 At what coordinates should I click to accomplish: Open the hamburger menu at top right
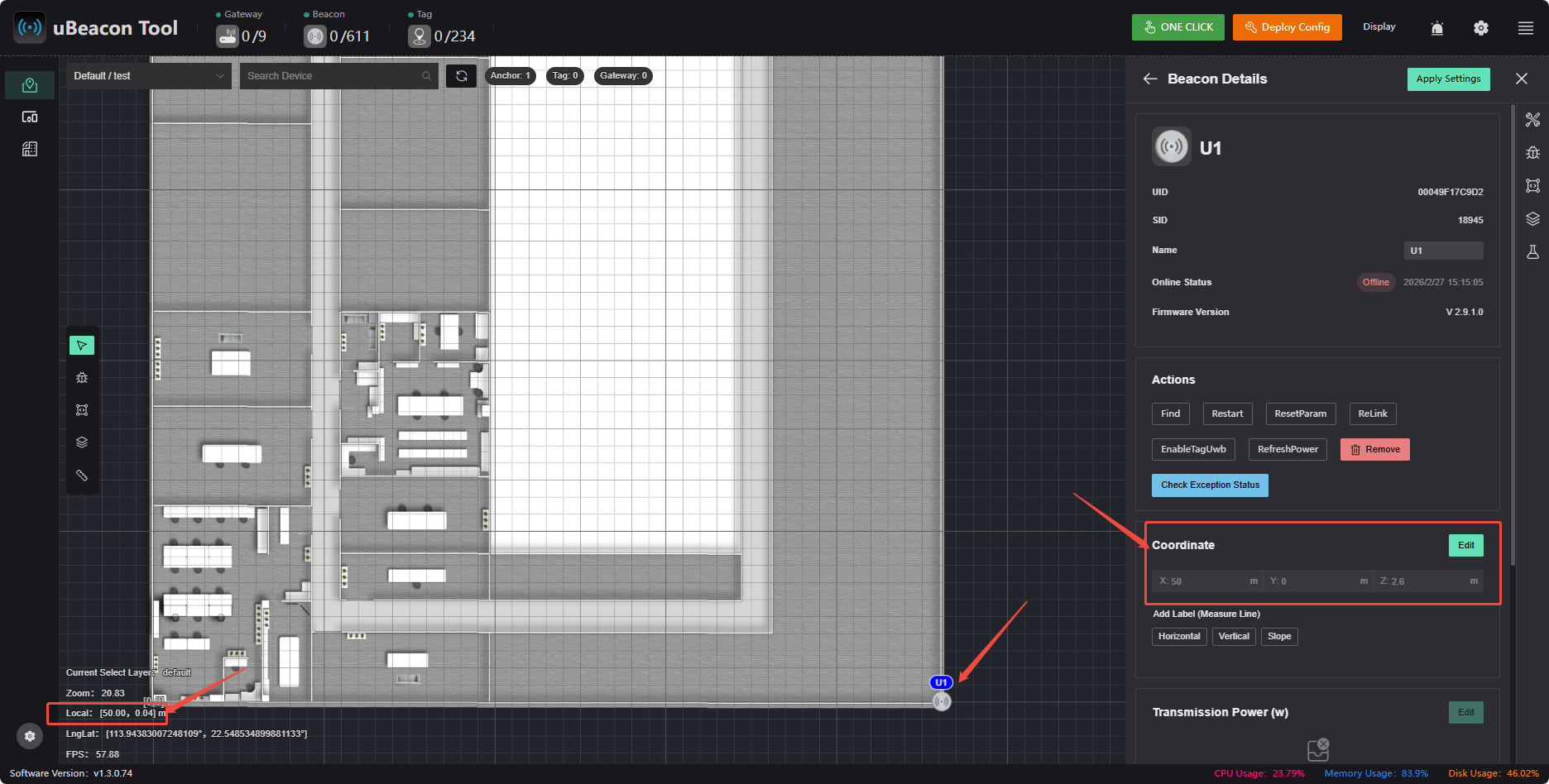(x=1526, y=28)
